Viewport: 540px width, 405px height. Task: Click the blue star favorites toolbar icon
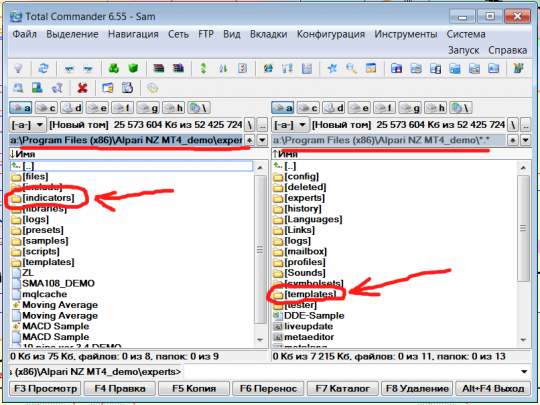pos(332,68)
